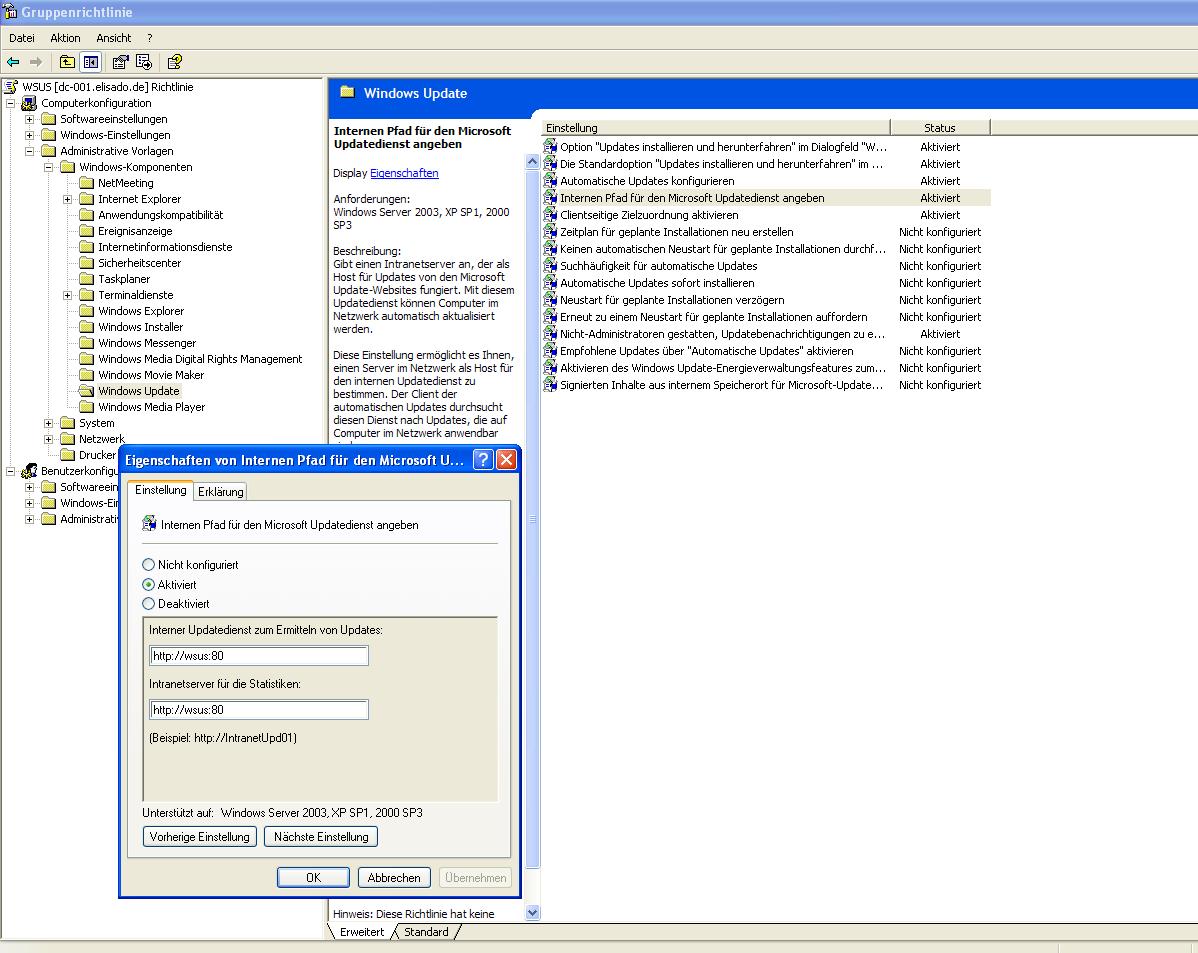
Task: Collapse the Windows-Komponenten node
Action: point(49,167)
